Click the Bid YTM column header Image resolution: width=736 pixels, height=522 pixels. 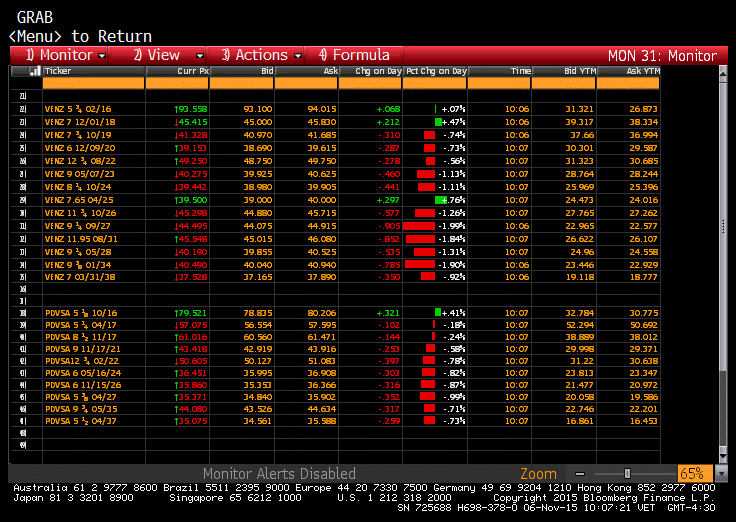564,71
